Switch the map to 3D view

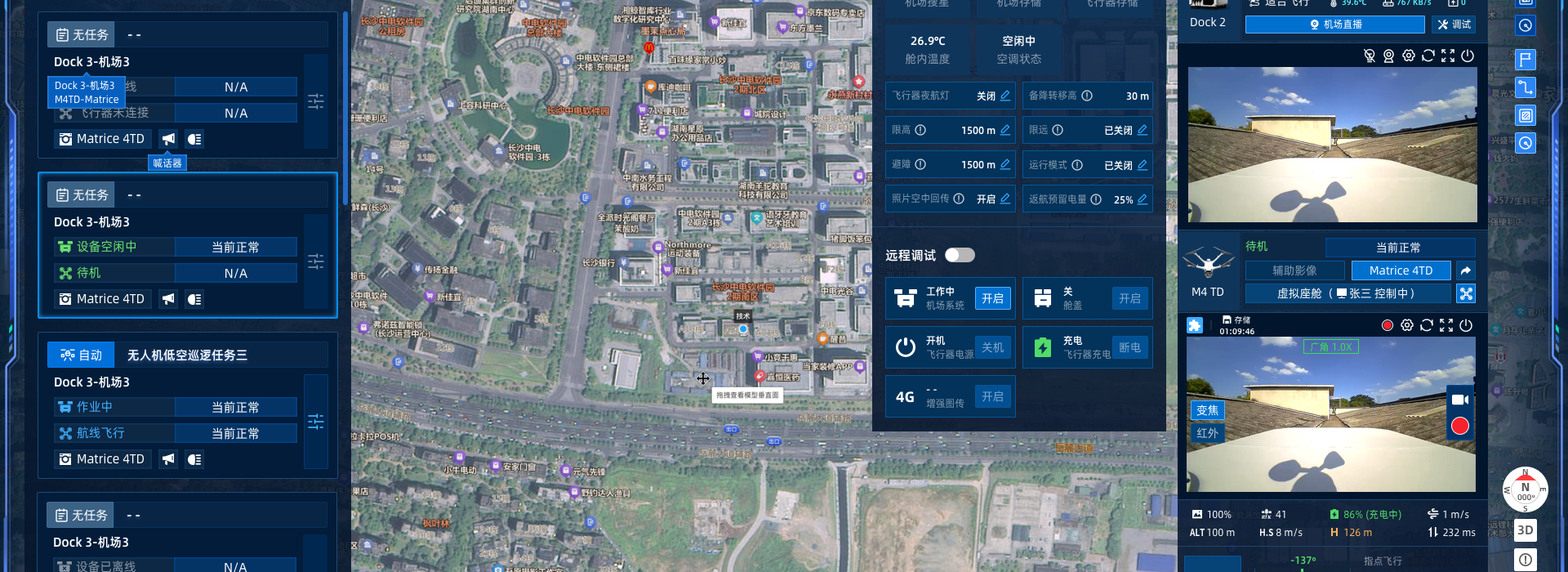(x=1525, y=530)
